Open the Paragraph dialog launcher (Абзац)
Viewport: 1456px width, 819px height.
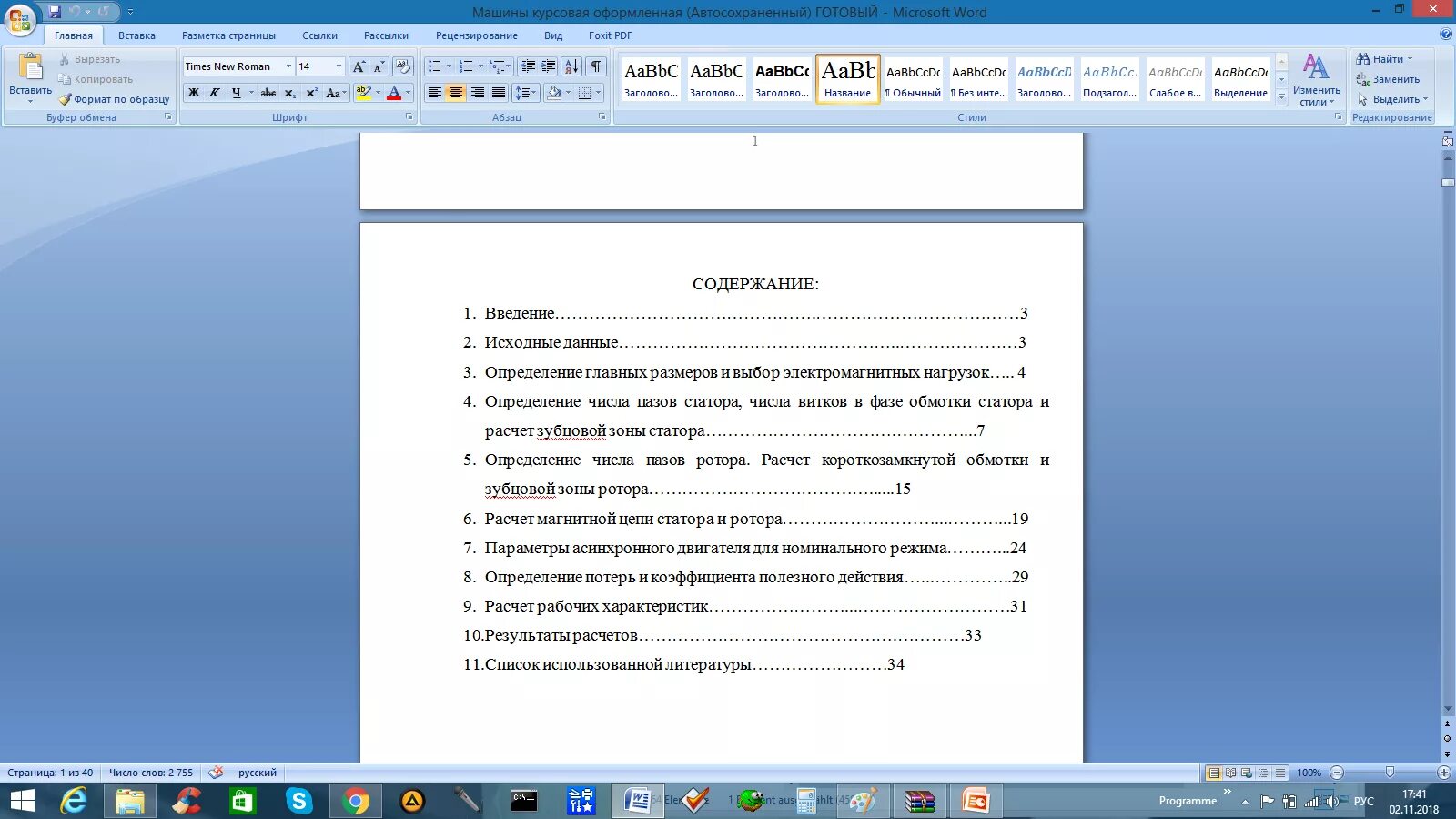coord(602,117)
